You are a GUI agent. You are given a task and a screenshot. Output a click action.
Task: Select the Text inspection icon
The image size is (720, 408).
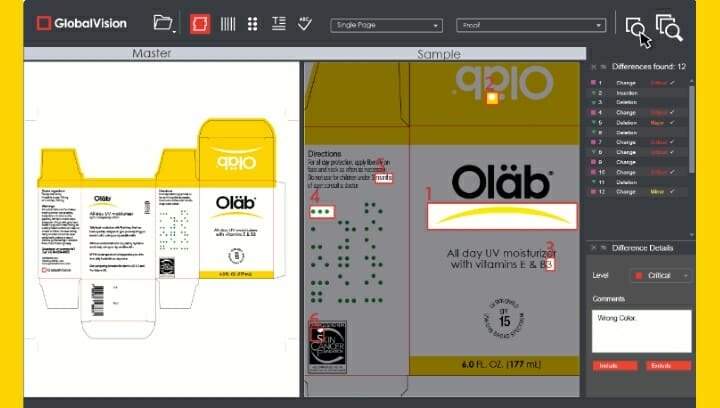point(278,23)
